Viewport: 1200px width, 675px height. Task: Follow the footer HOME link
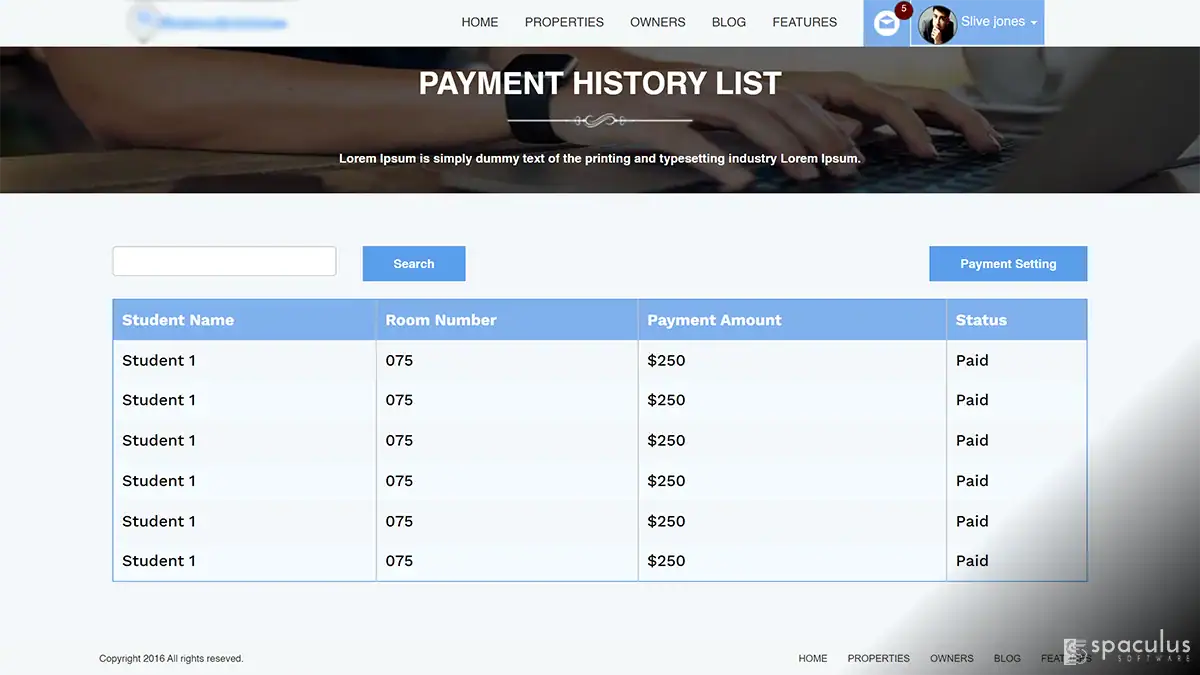click(x=813, y=659)
